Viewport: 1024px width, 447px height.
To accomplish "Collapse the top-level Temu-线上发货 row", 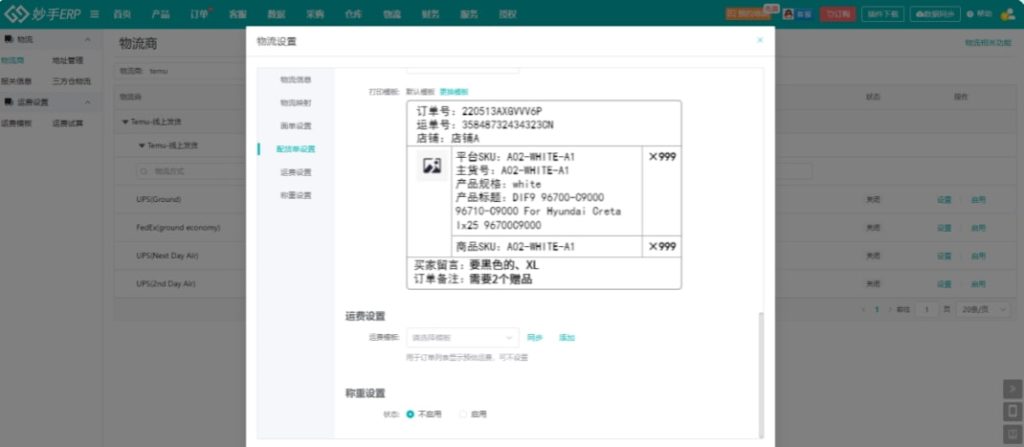I will 125,122.
